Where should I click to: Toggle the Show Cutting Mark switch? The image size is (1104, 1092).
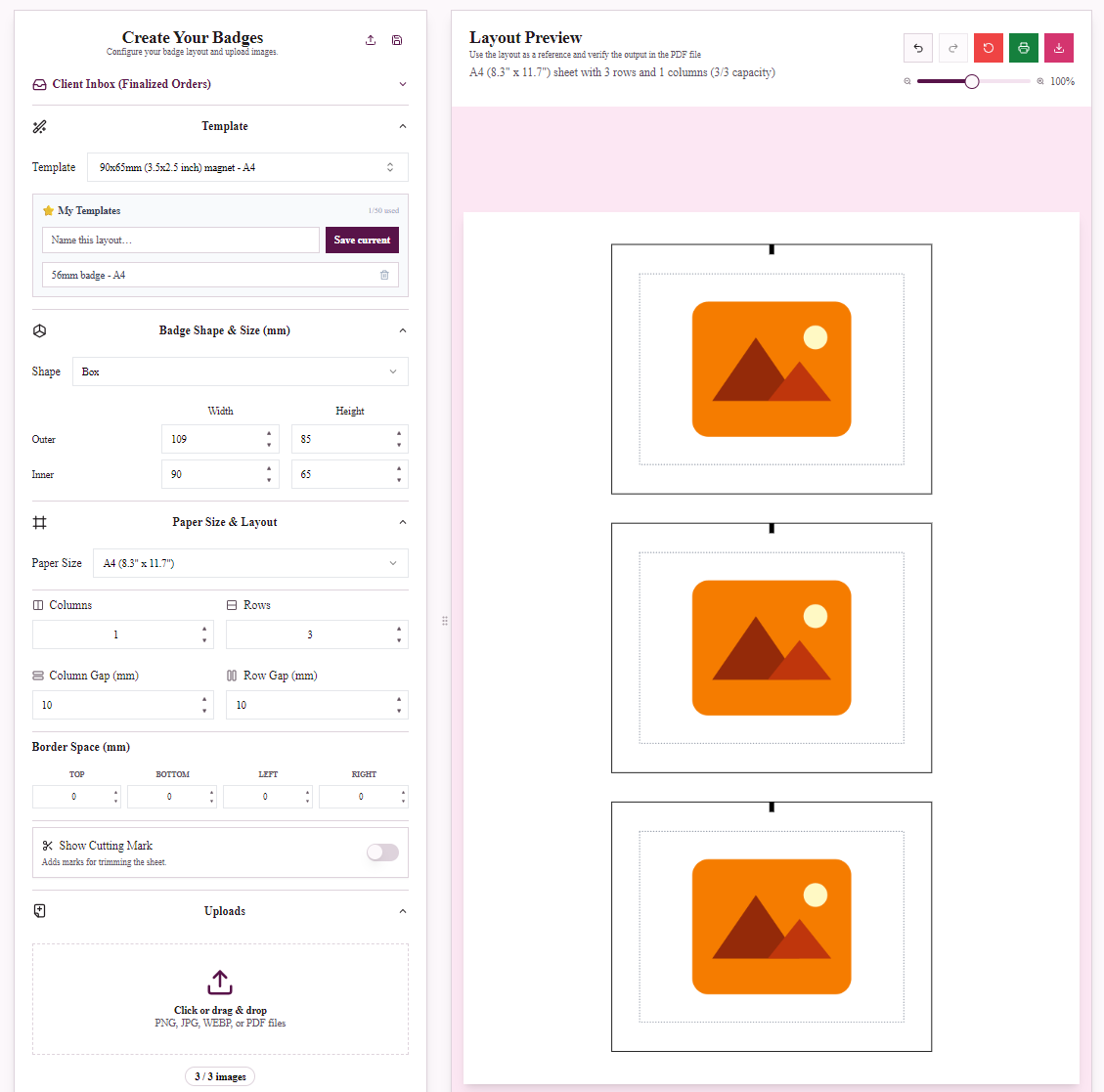(382, 852)
